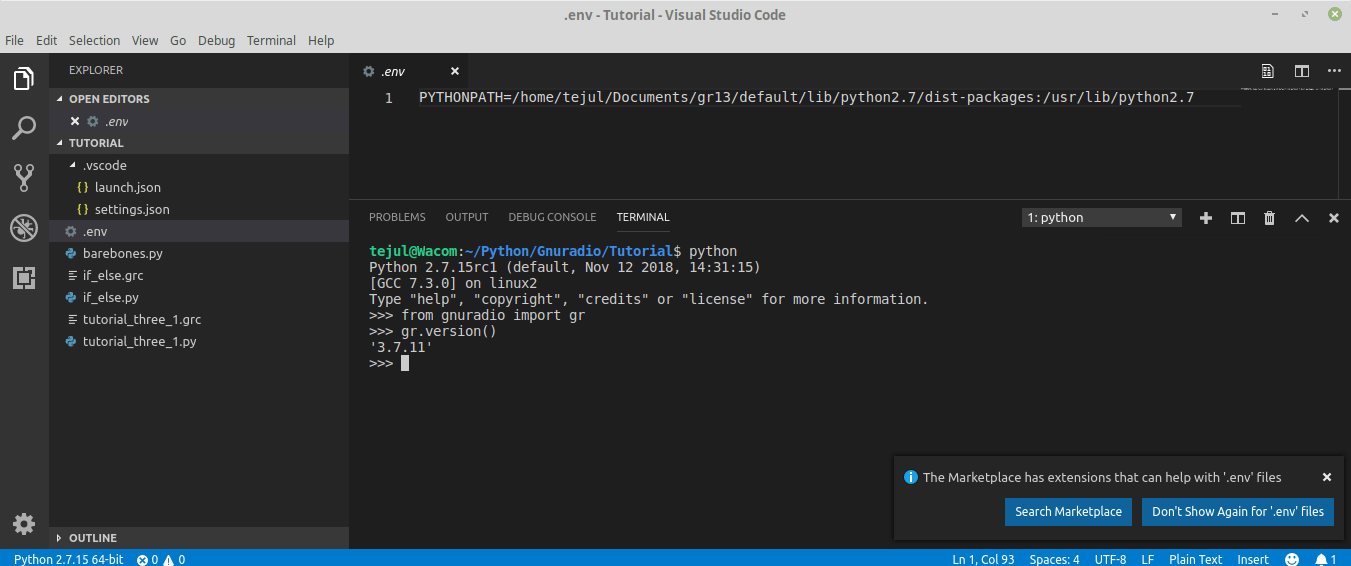Image resolution: width=1351 pixels, height=566 pixels.
Task: Change indentation via Spaces: 4
Action: click(1054, 559)
